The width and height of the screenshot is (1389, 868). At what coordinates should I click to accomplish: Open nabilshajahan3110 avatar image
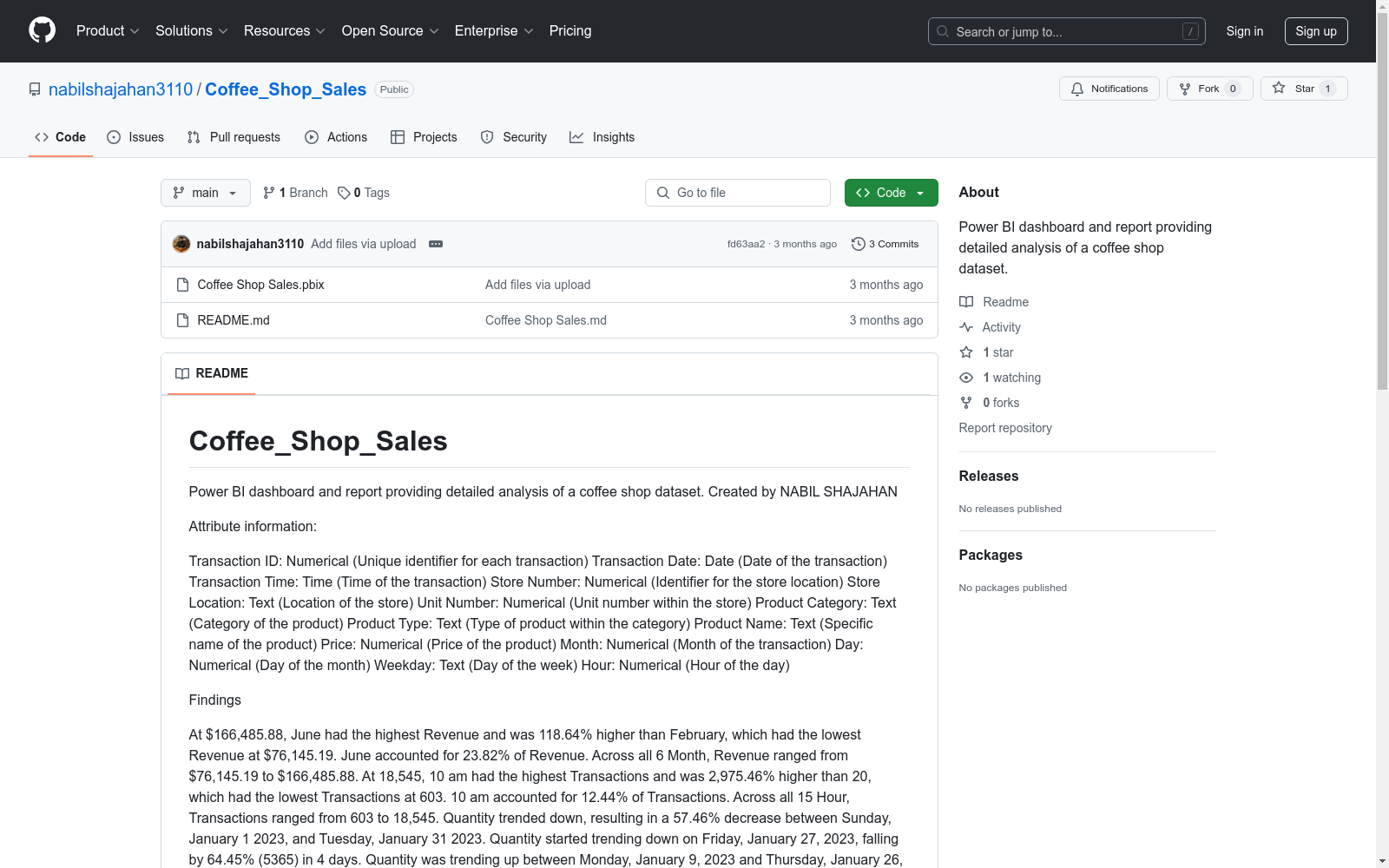(181, 244)
